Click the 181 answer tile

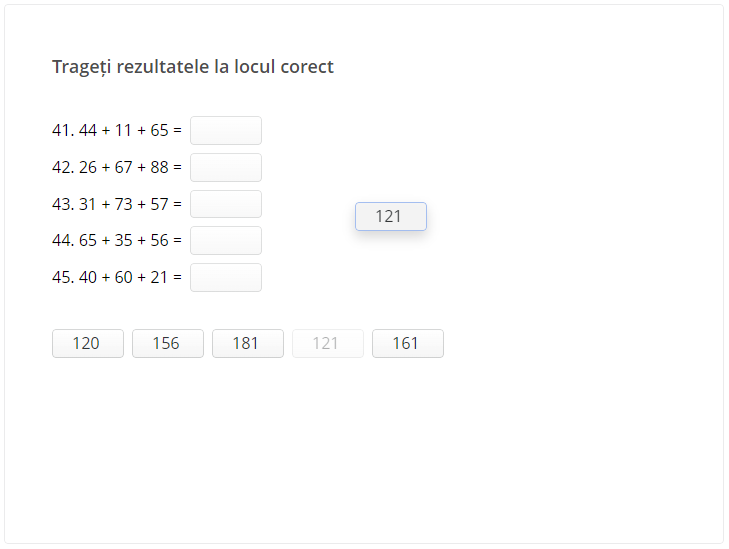[247, 343]
